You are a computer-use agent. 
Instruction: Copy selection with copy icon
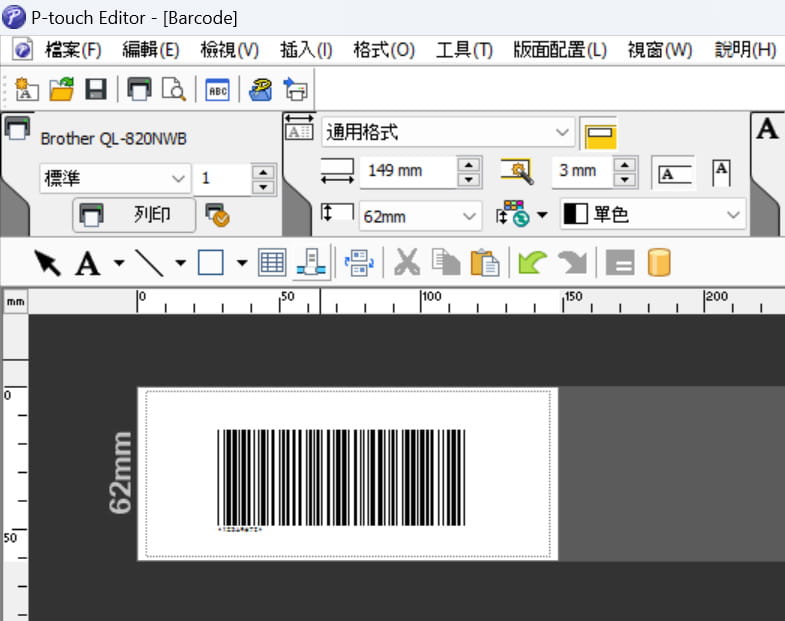point(446,262)
